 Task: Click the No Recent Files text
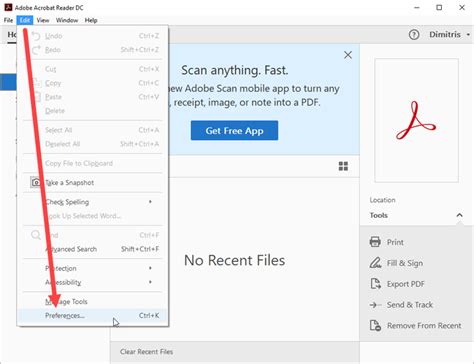click(235, 260)
